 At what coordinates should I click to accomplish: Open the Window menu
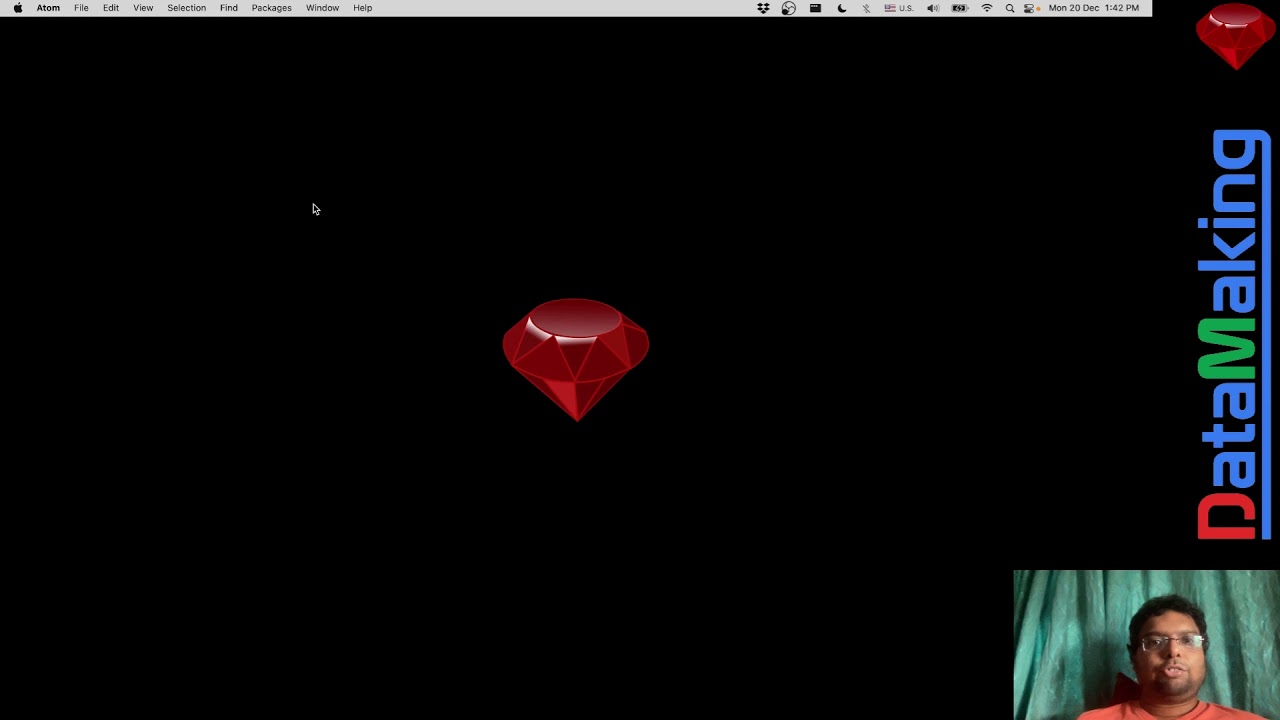[x=322, y=8]
